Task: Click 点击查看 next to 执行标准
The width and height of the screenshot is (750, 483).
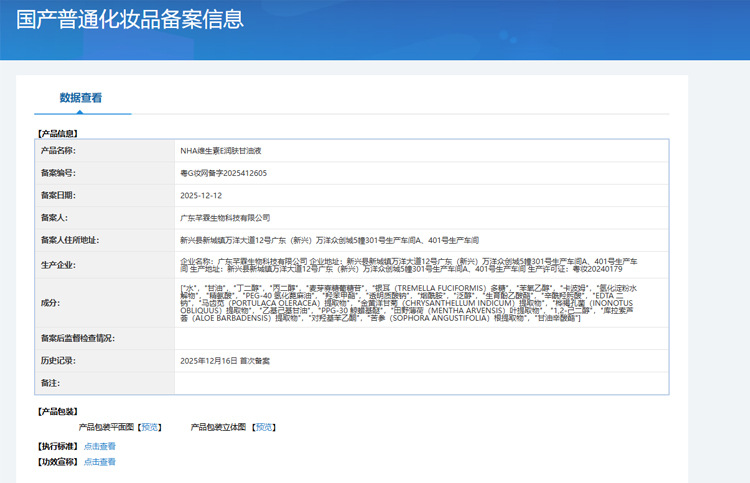Action: (99, 446)
